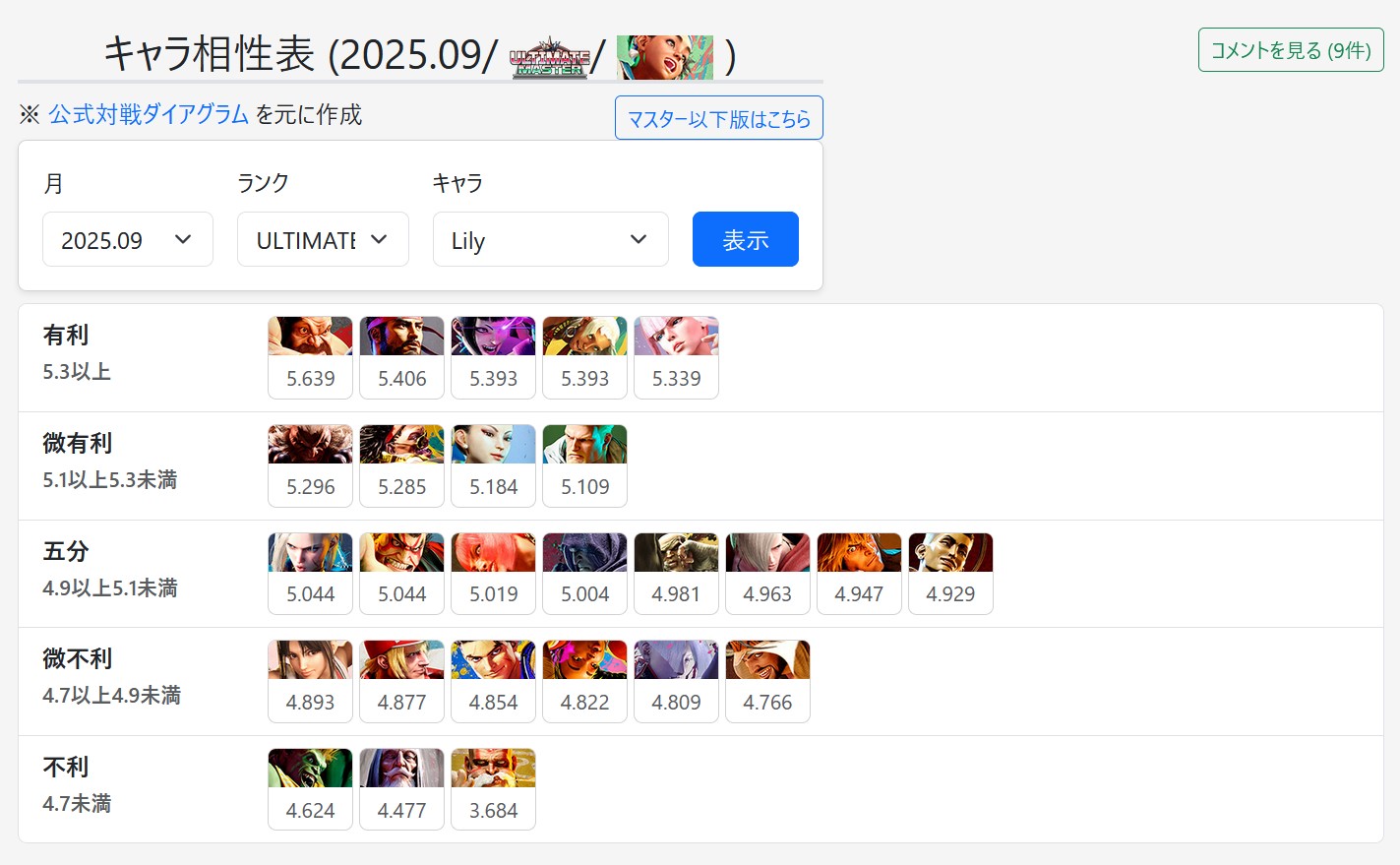Follow the 公式対戦ダイアグラム link
1400x865 pixels.
(x=149, y=114)
